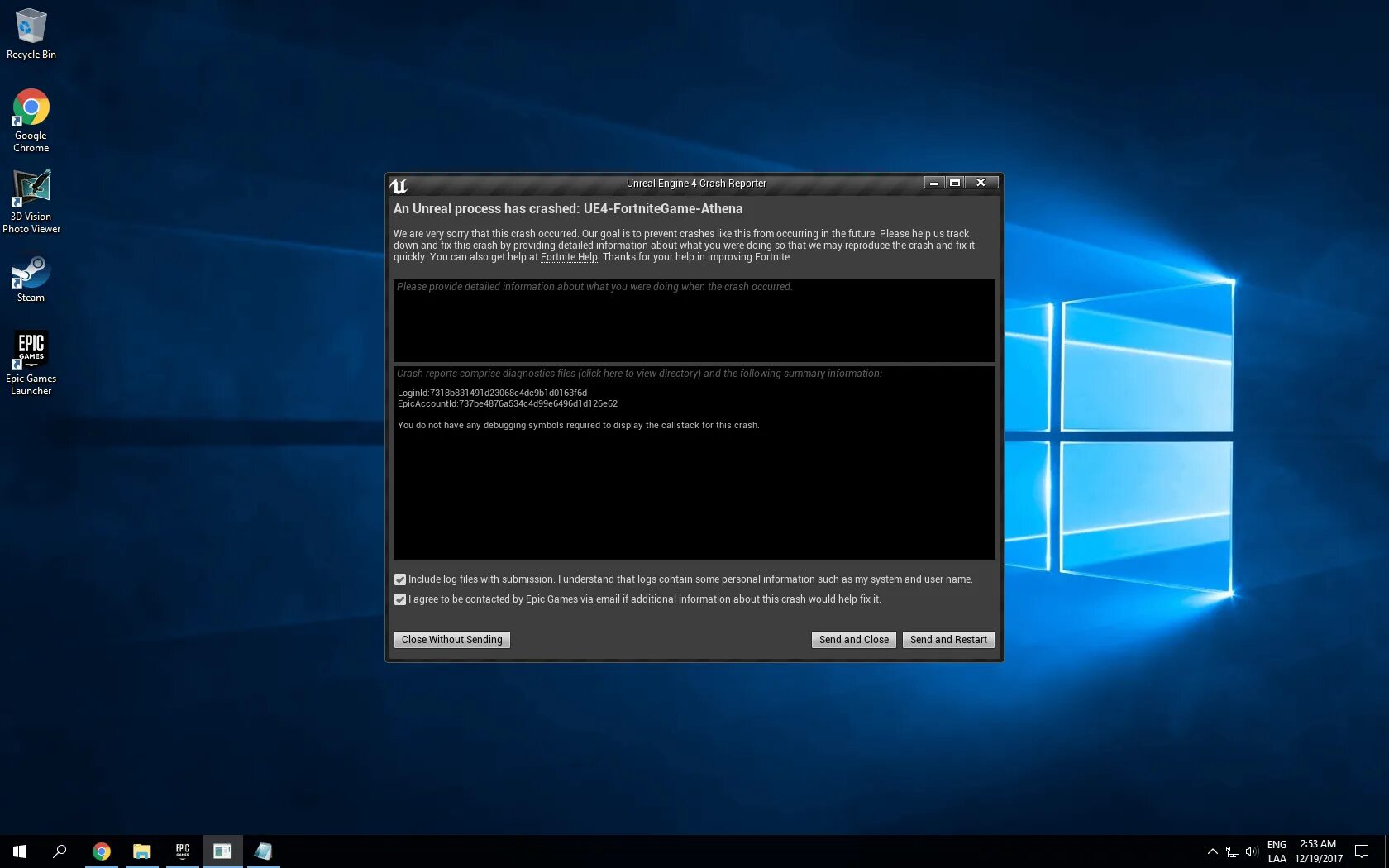Screen dimensions: 1389x868
Task: Click Send and Restart
Action: click(x=948, y=640)
